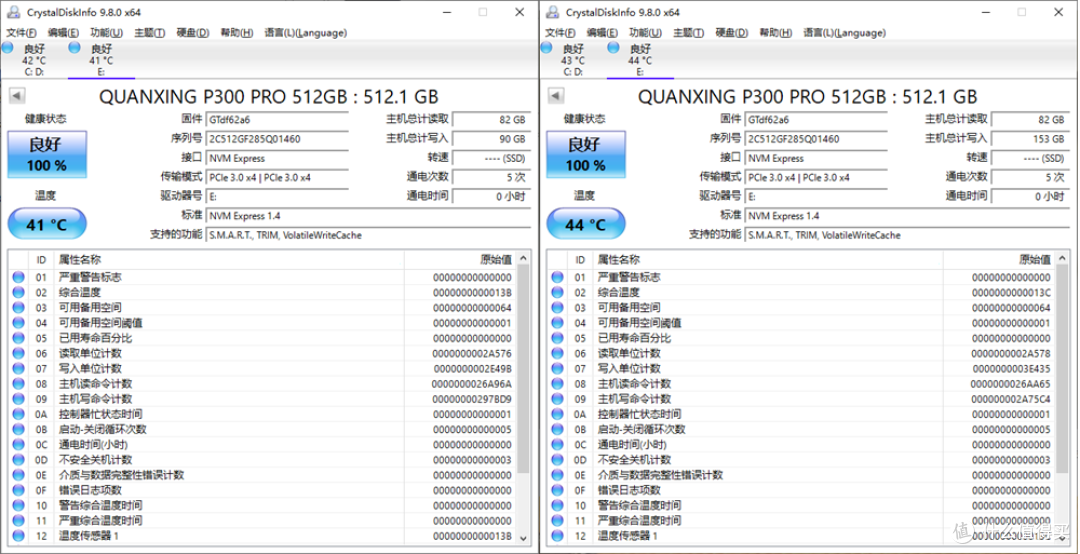Screen dimensions: 1080x554
Task: Select E: disk tab in left window
Action: pos(101,59)
